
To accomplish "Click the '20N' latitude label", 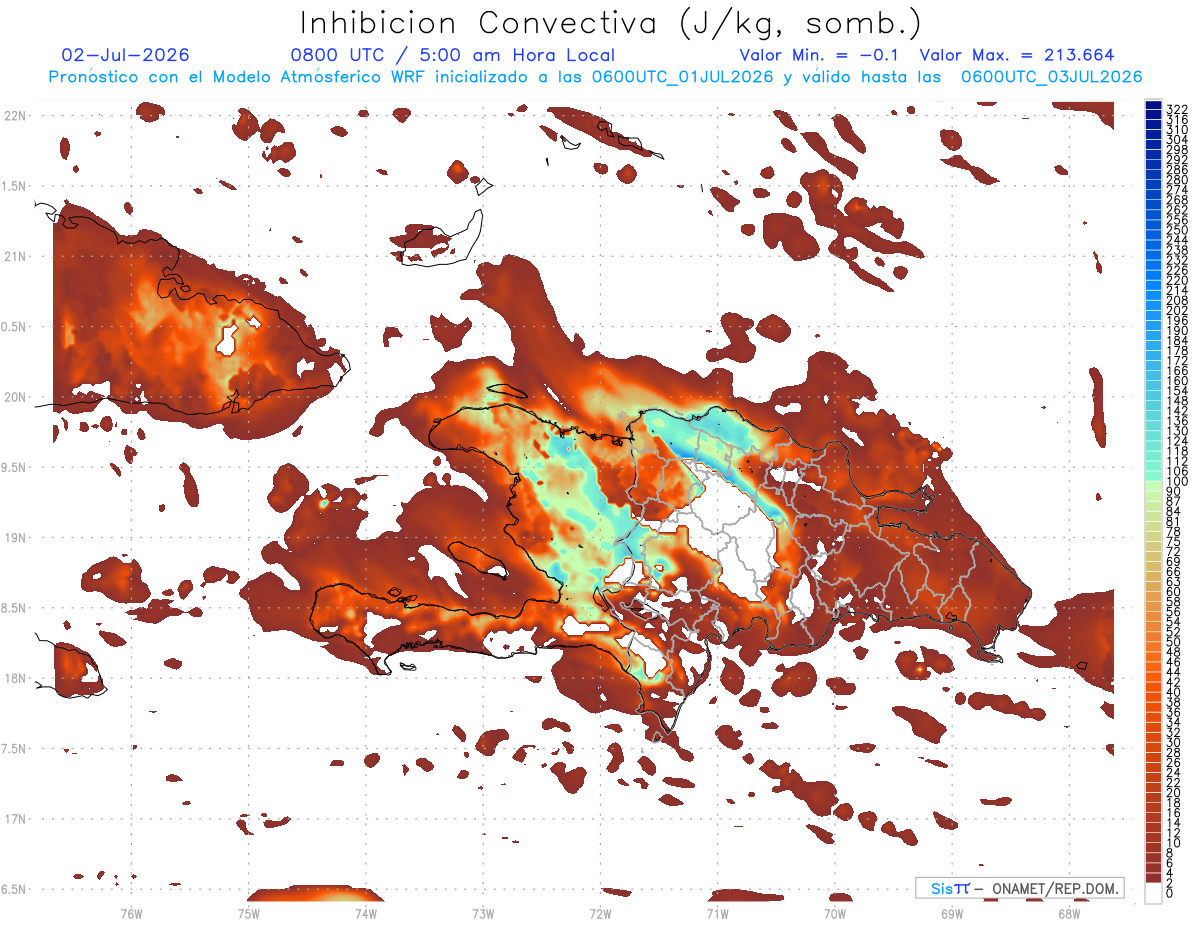I will 14,397.
